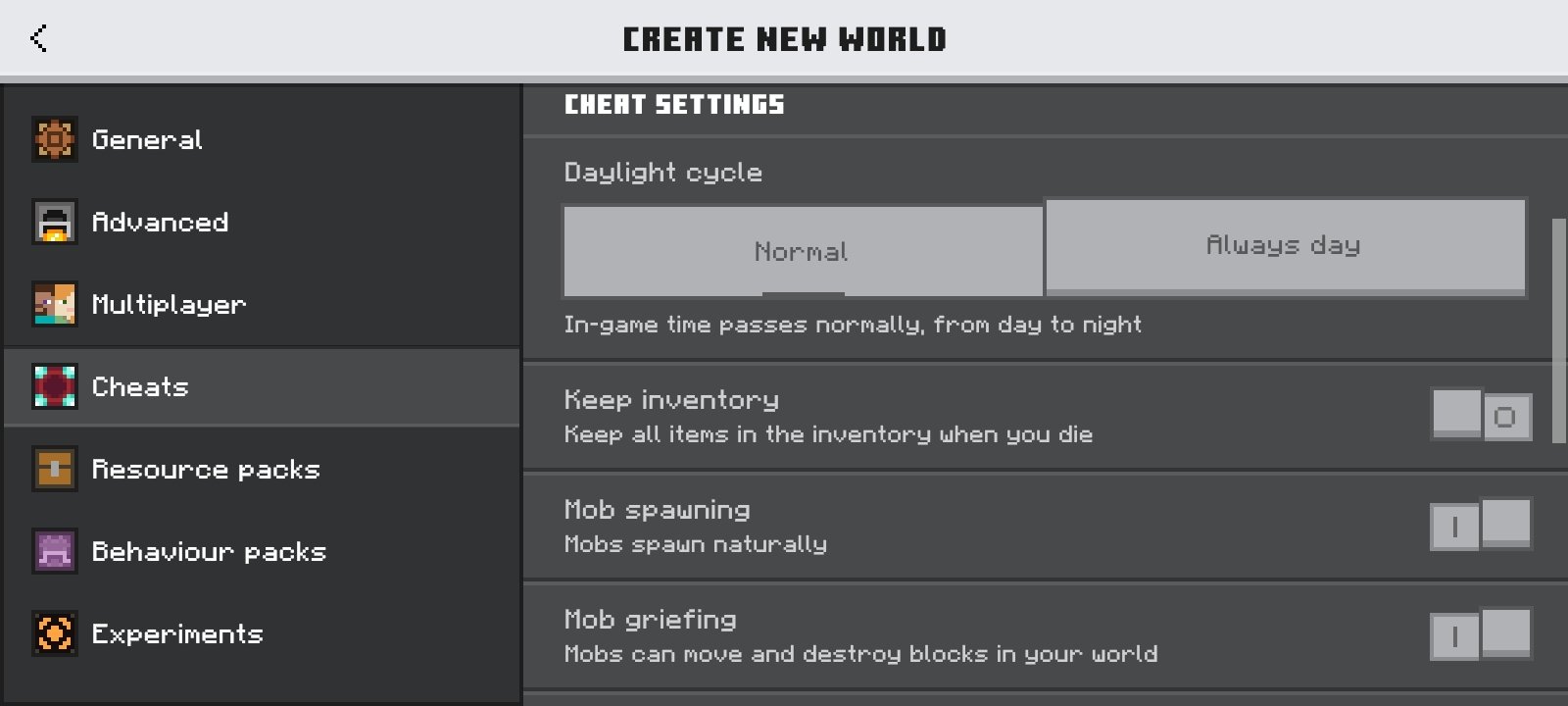
Task: Select the Cheats icon in sidebar
Action: point(55,387)
